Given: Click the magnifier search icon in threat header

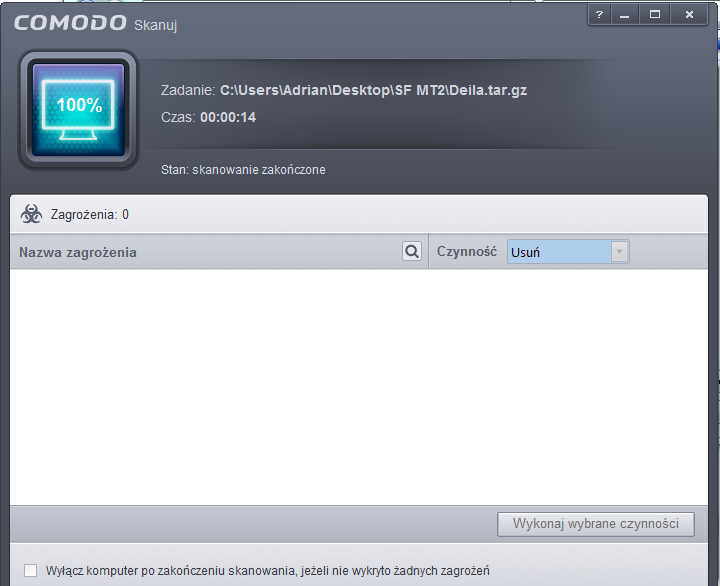Looking at the screenshot, I should pyautogui.click(x=412, y=251).
